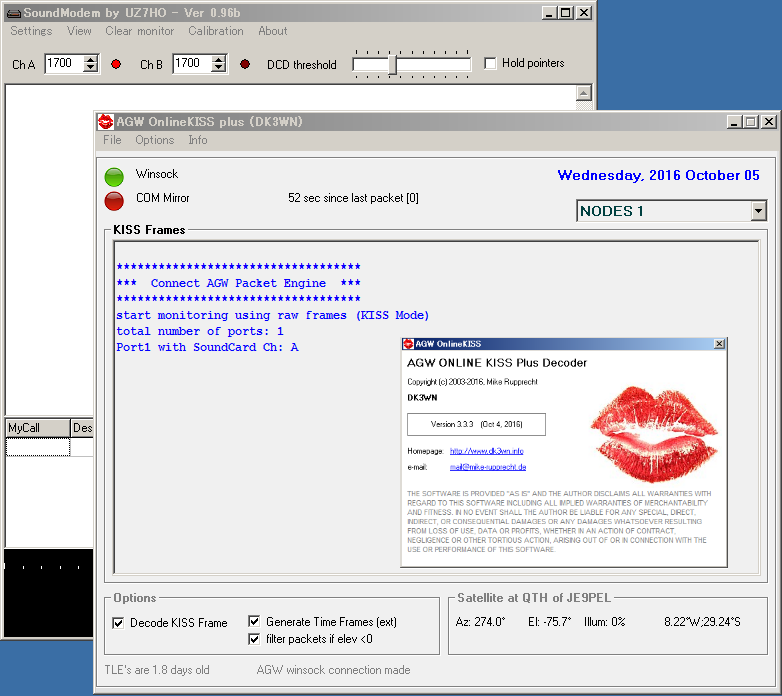Open SoundModem Settings menu

[31, 31]
